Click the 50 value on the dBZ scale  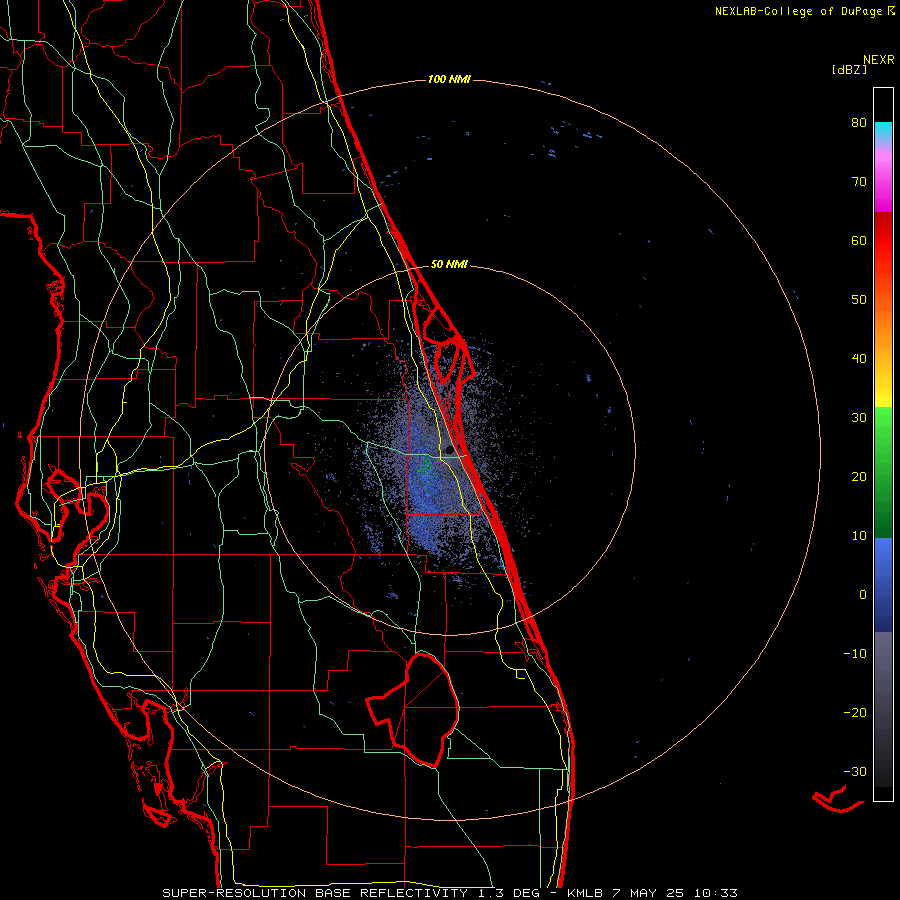859,300
